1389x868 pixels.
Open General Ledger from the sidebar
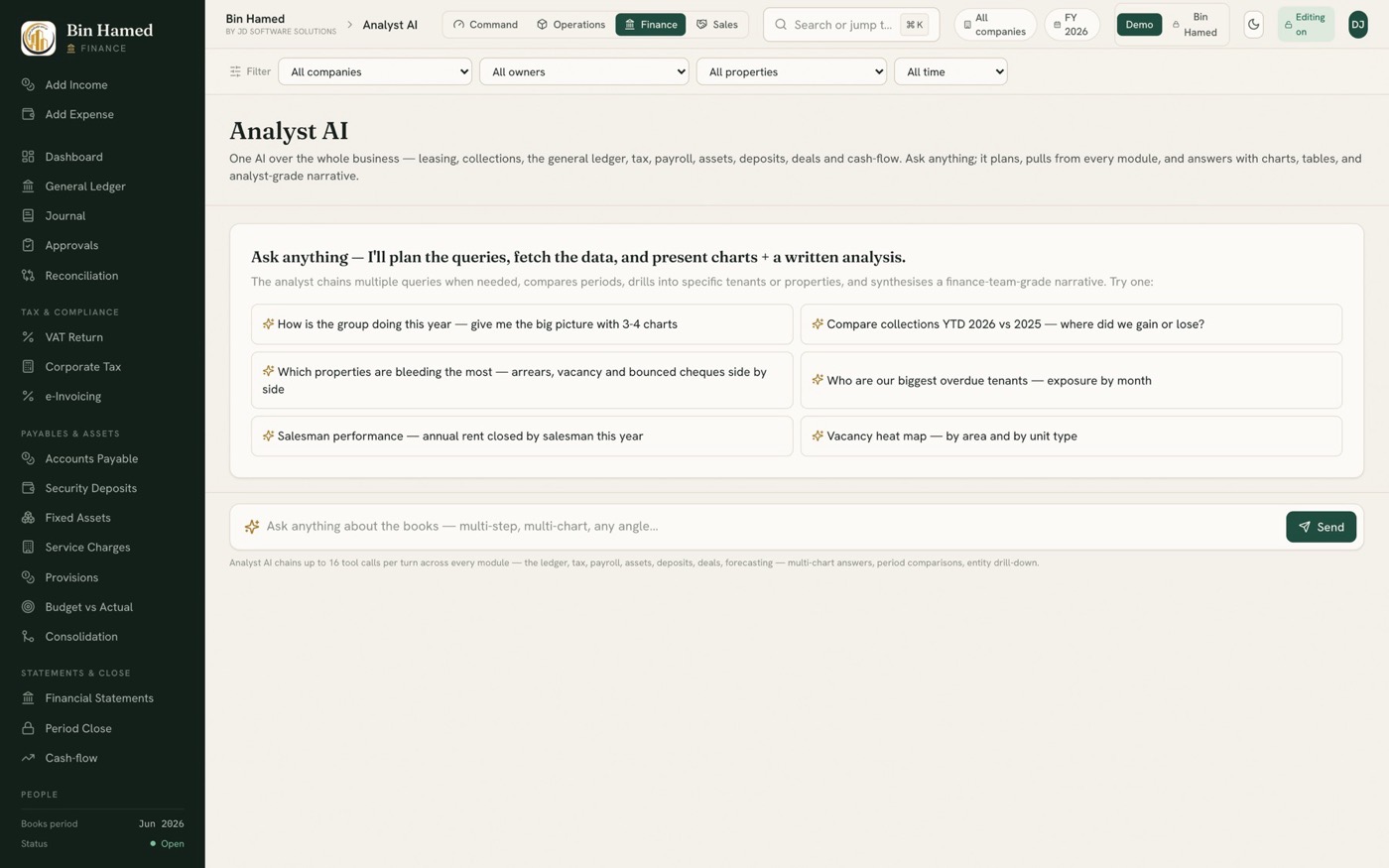coord(102,186)
